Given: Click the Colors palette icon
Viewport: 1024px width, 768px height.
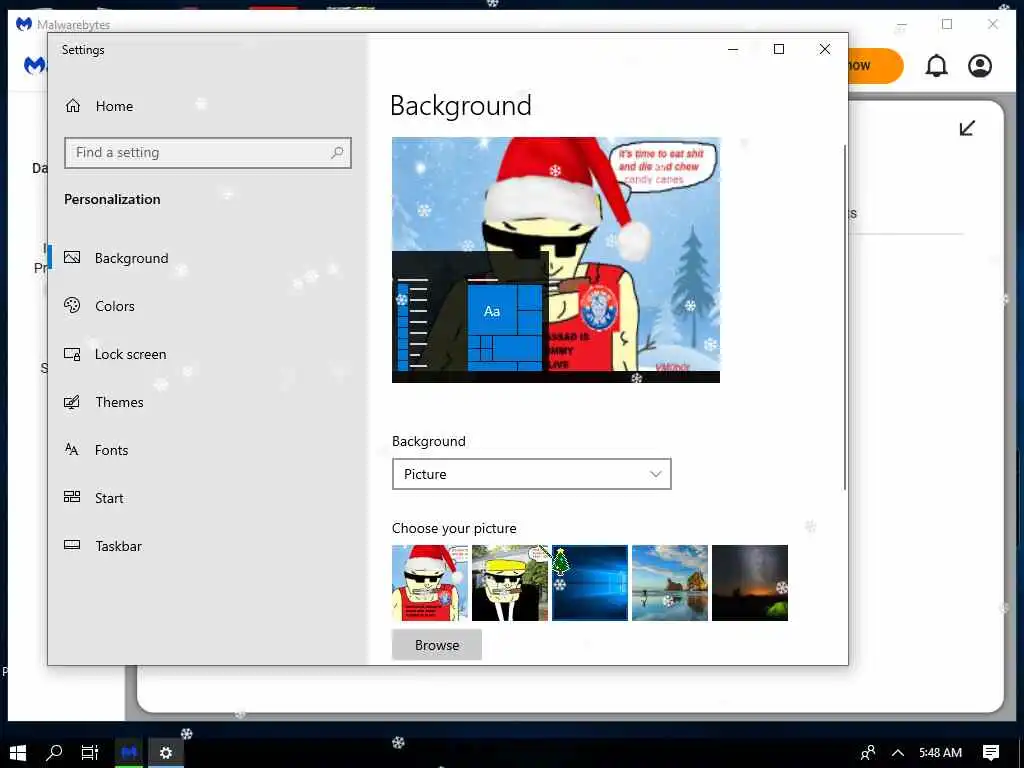Looking at the screenshot, I should 72,305.
